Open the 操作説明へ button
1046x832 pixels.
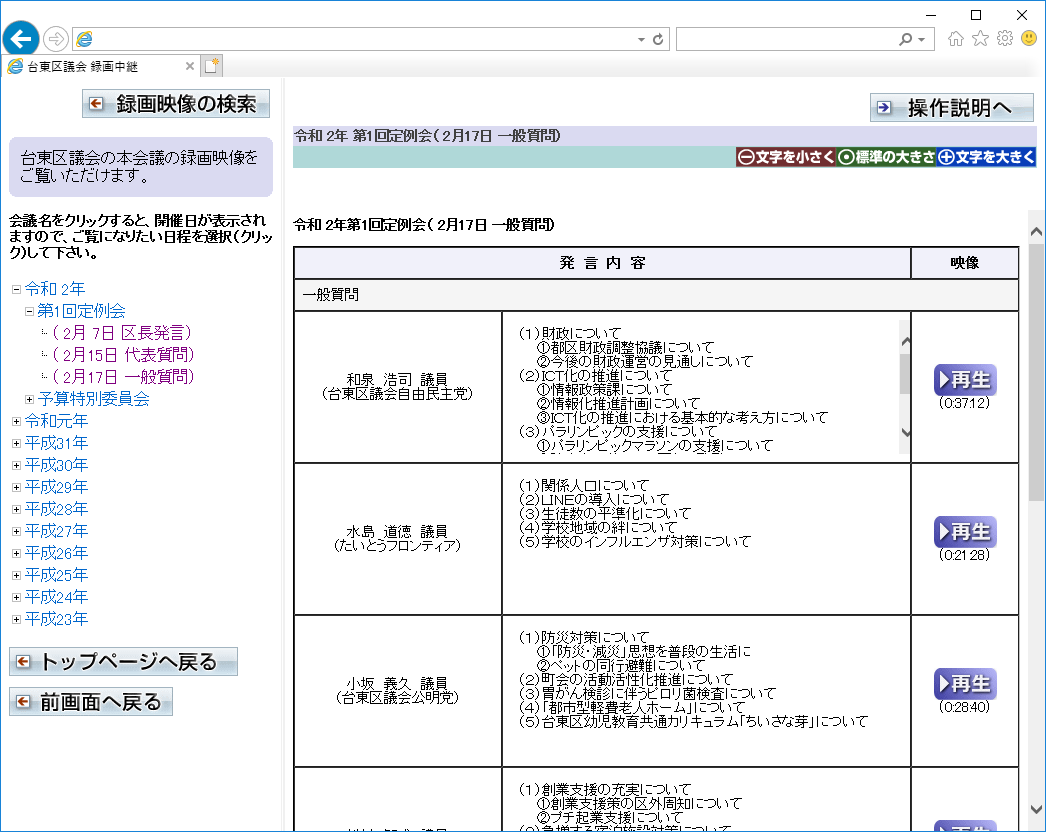tap(952, 107)
